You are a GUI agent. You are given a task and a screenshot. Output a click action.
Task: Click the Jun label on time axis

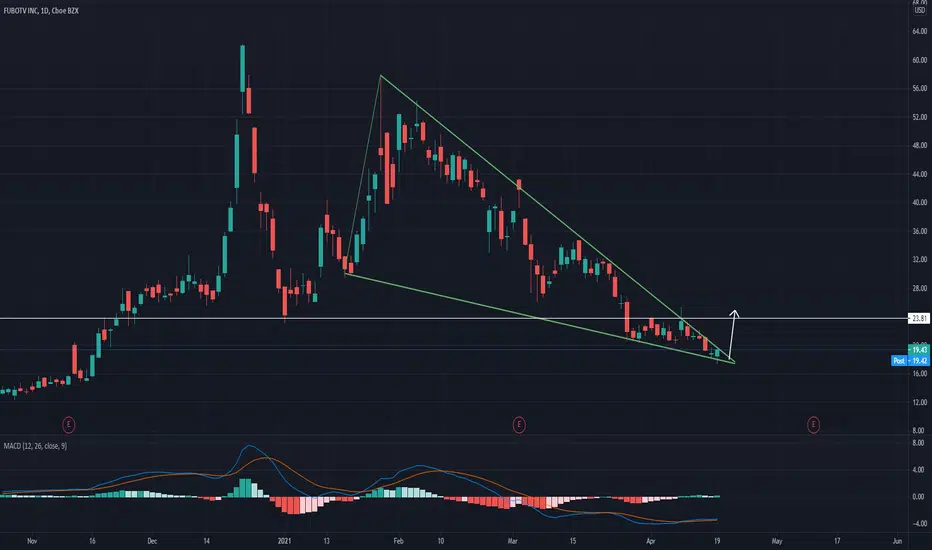click(x=898, y=541)
